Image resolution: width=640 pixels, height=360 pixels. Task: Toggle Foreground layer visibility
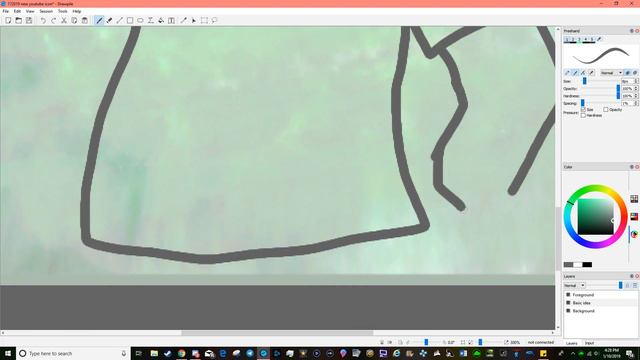point(568,294)
